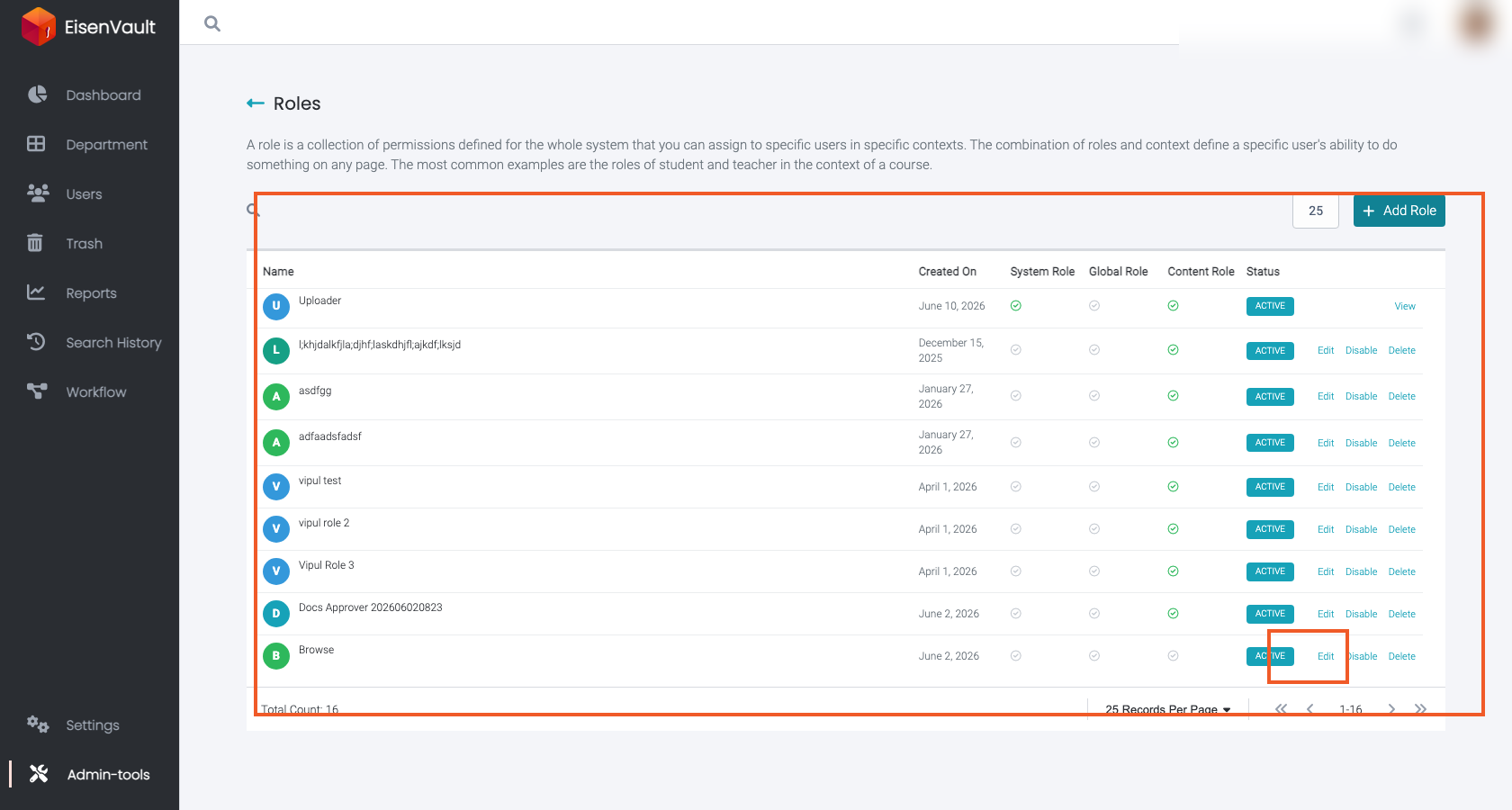1512x810 pixels.
Task: Click the Reports chart icon
Action: tap(36, 292)
